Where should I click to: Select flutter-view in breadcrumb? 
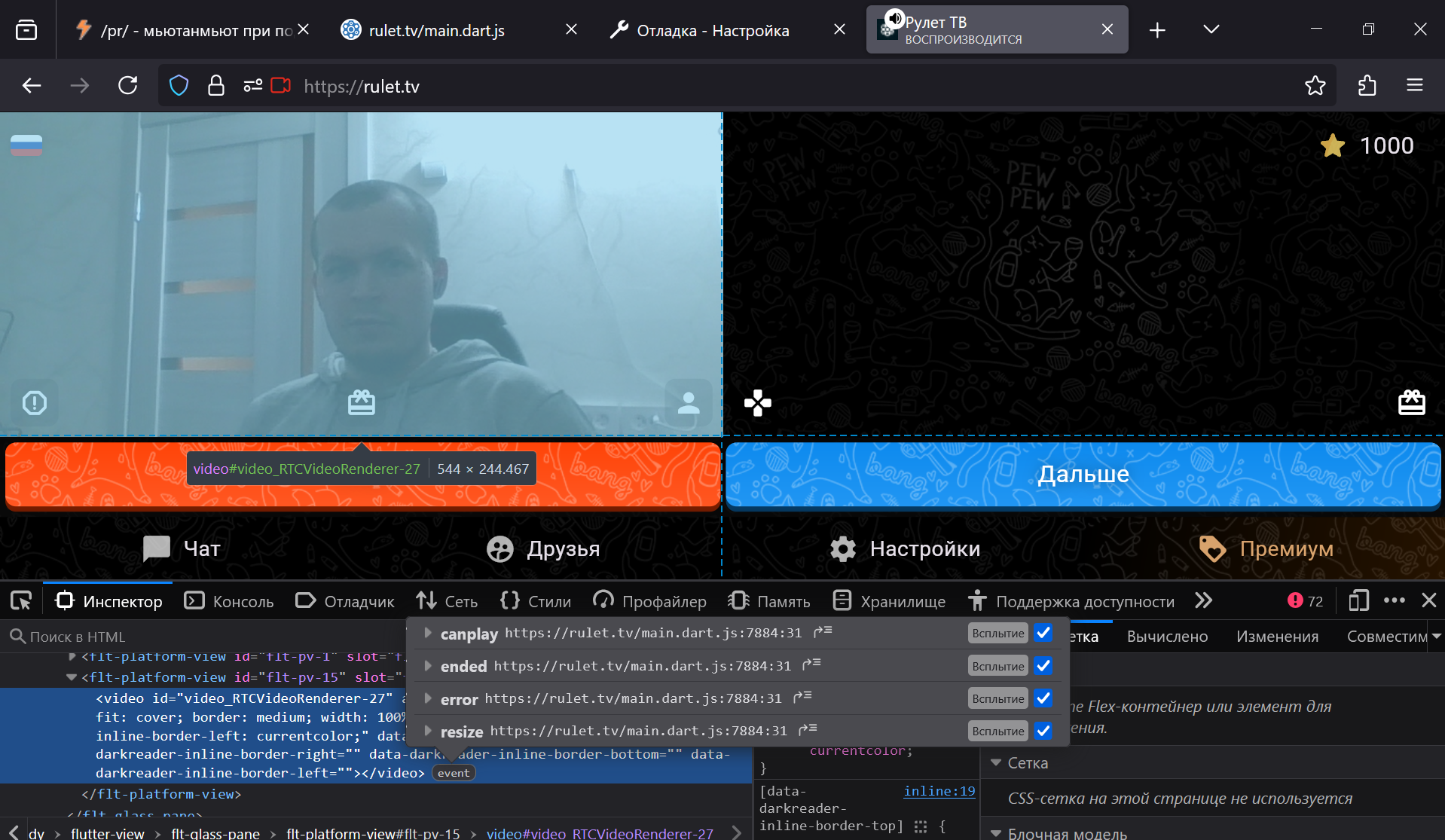[108, 833]
